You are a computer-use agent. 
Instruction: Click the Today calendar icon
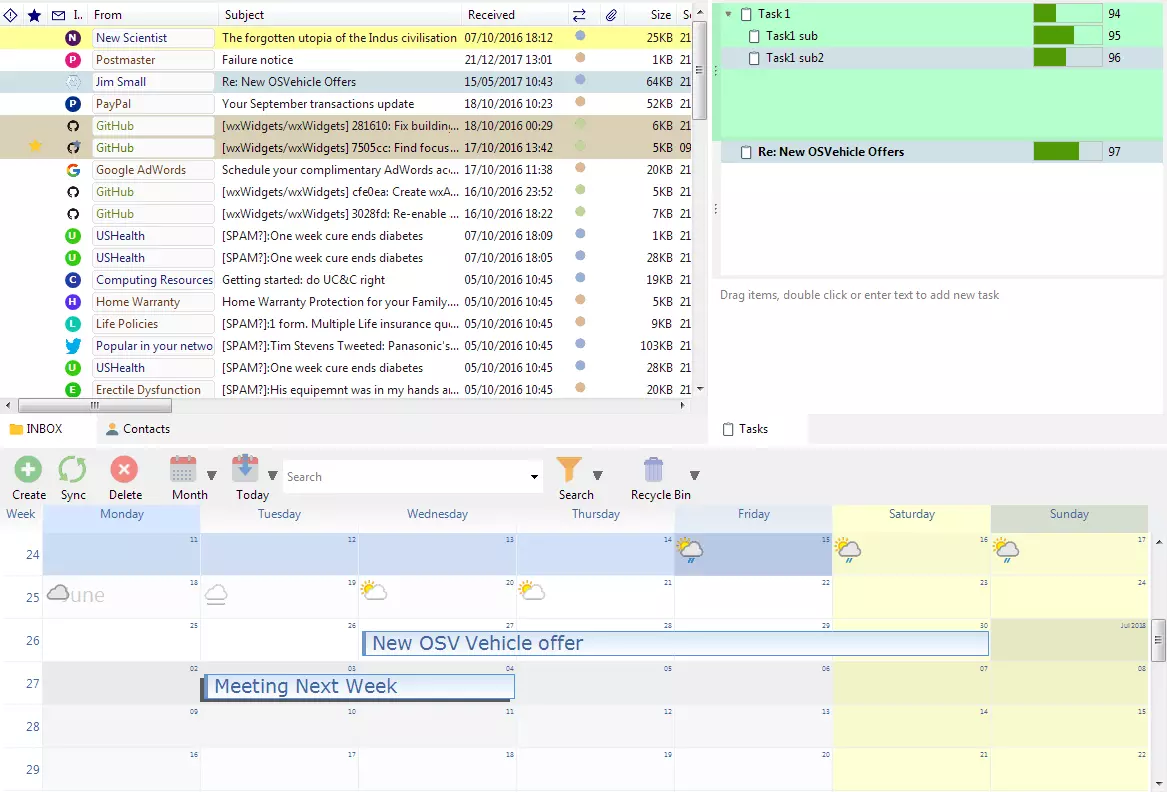click(x=246, y=470)
